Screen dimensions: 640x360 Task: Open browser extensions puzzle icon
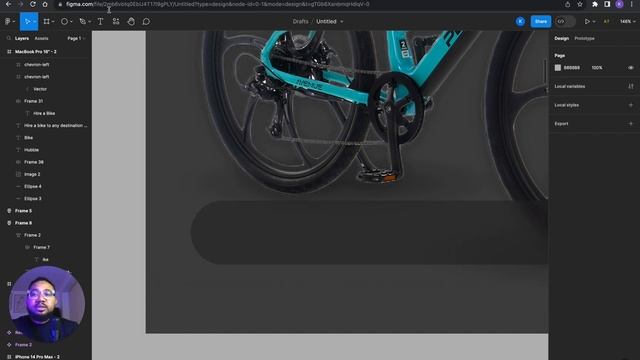(595, 4)
